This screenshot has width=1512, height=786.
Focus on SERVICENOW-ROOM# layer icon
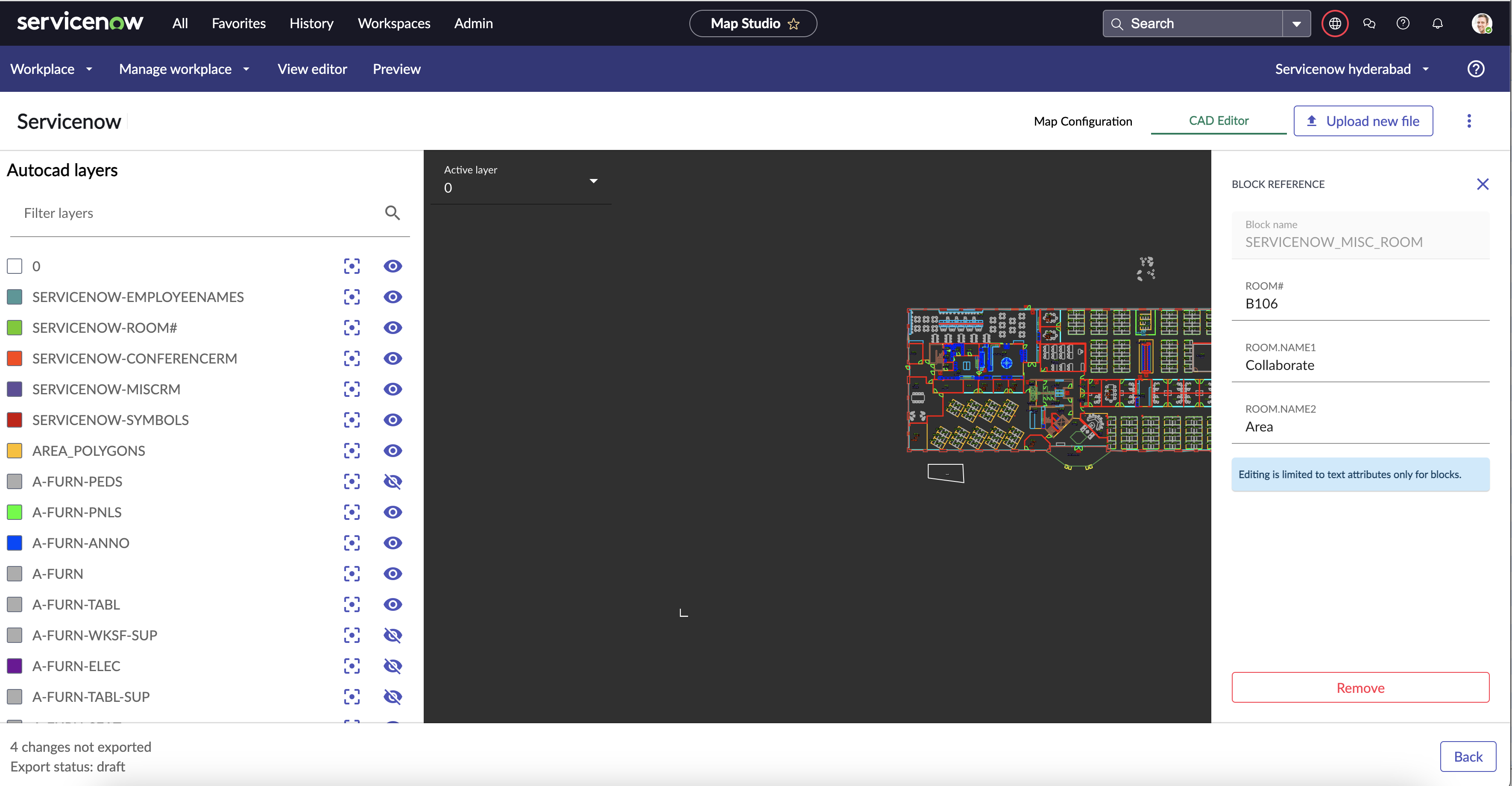[x=352, y=328]
